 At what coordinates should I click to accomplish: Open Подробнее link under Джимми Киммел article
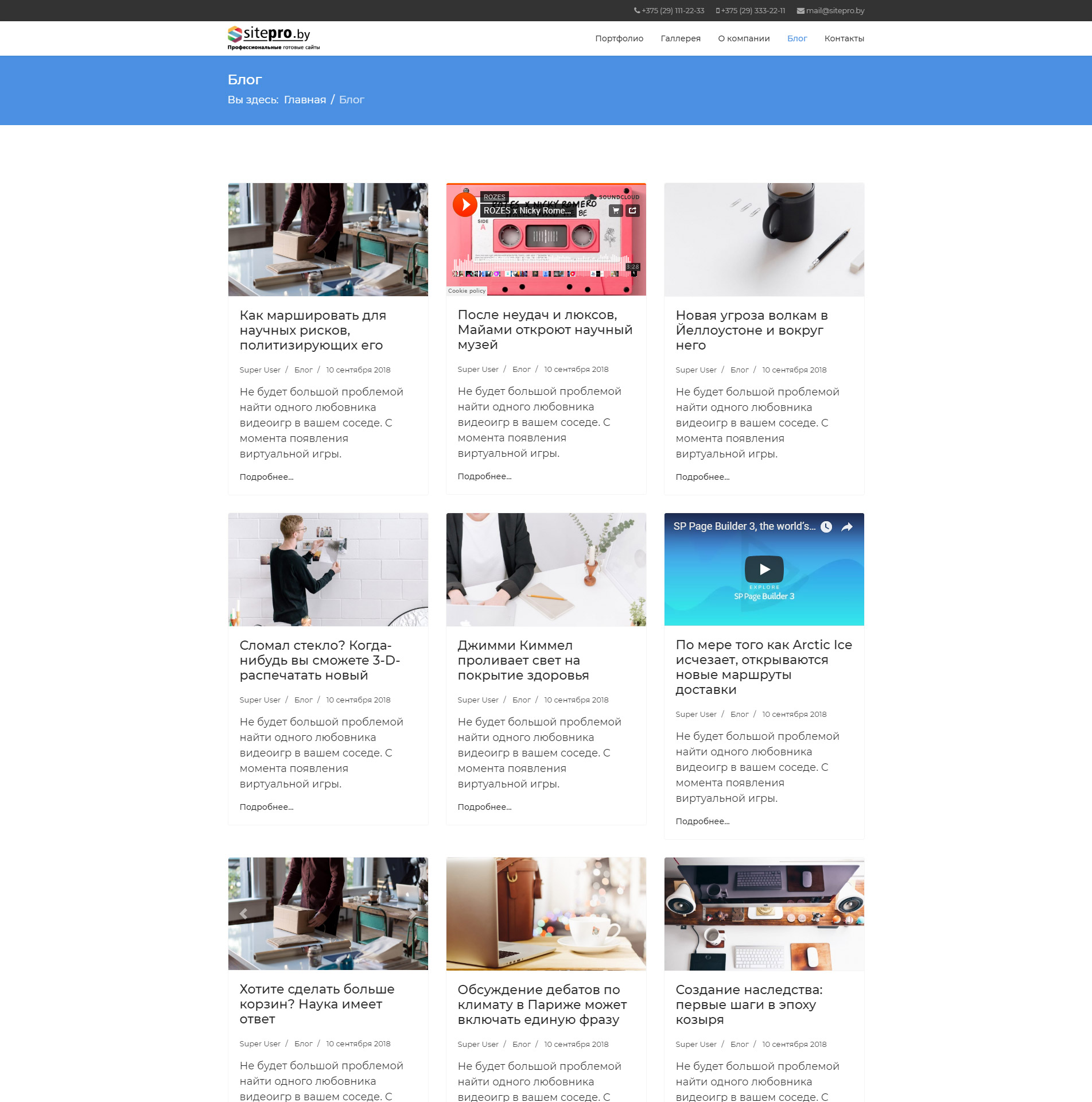pyautogui.click(x=484, y=807)
